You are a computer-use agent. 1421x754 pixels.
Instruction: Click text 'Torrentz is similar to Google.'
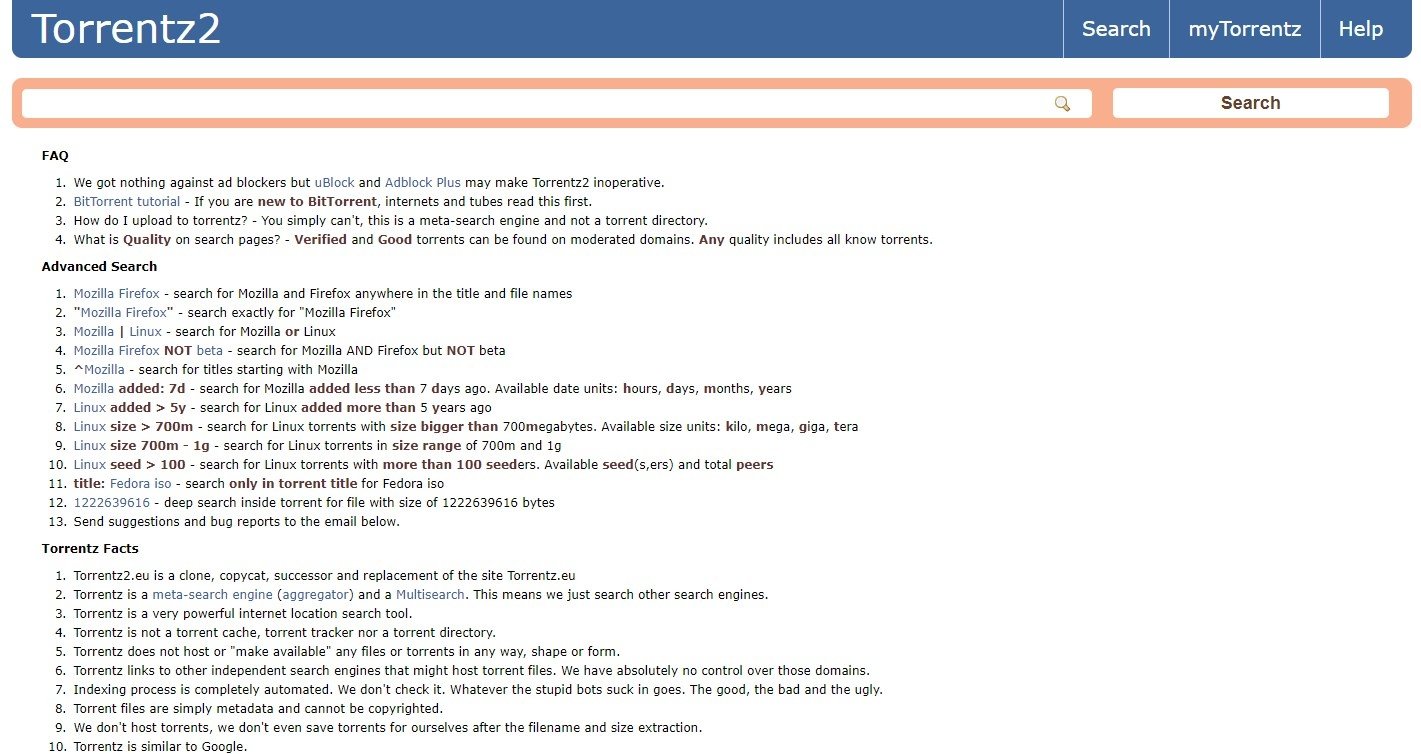160,747
